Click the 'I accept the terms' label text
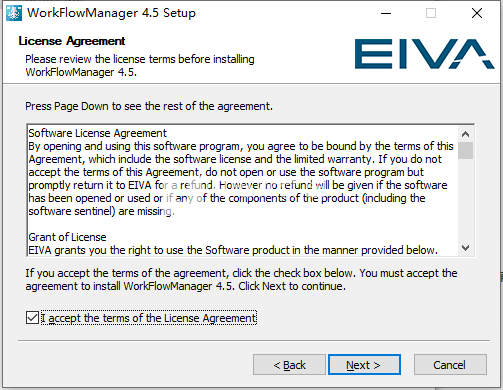The height and width of the screenshot is (390, 503). tap(149, 318)
